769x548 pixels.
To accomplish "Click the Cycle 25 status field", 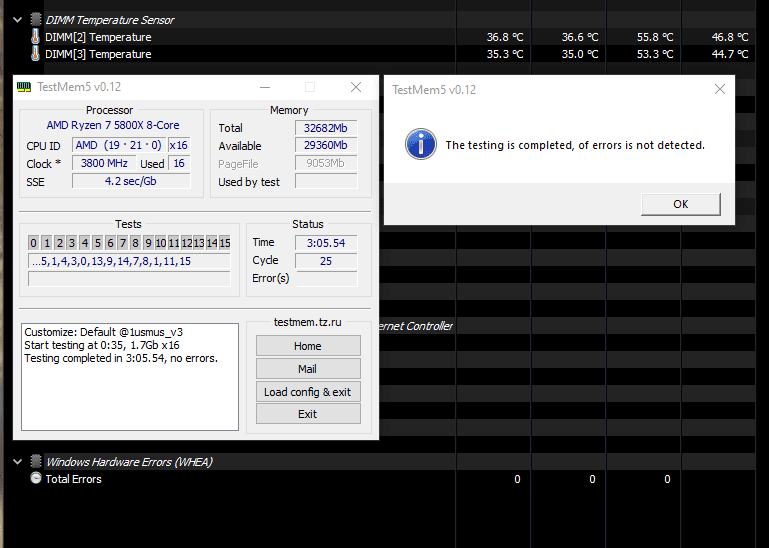I will pos(326,261).
